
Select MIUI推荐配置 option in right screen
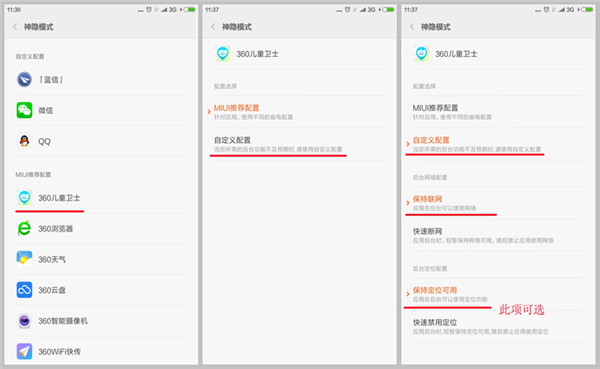click(497, 112)
